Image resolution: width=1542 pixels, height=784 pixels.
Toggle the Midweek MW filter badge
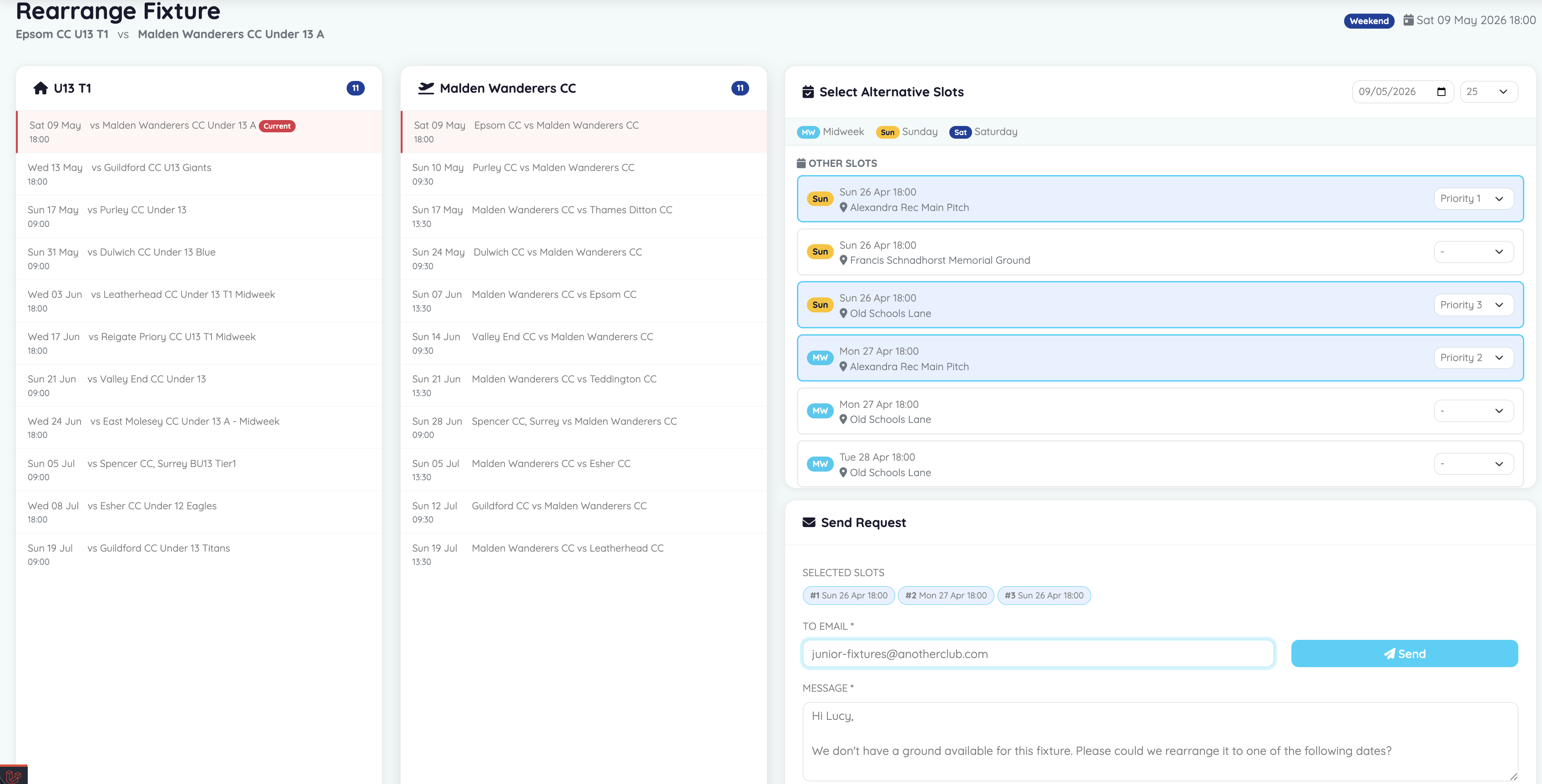point(808,132)
